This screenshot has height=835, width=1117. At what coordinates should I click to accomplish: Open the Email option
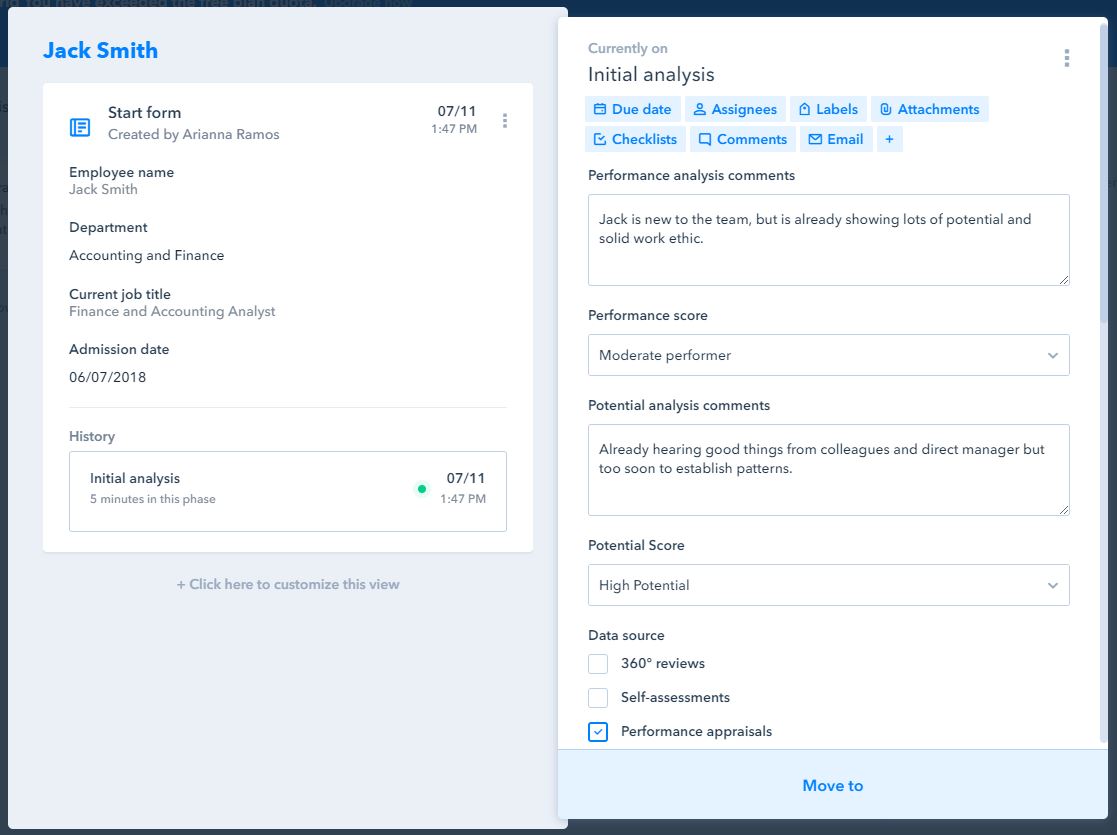(835, 139)
